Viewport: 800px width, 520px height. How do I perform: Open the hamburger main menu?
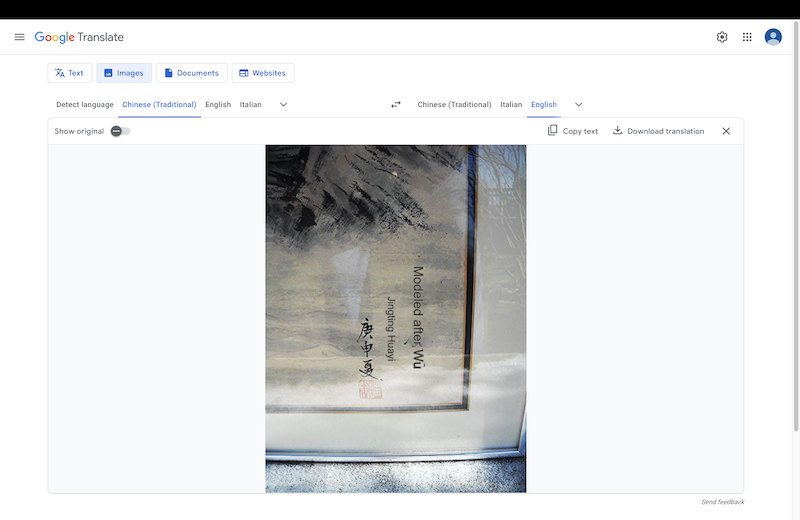click(x=19, y=37)
